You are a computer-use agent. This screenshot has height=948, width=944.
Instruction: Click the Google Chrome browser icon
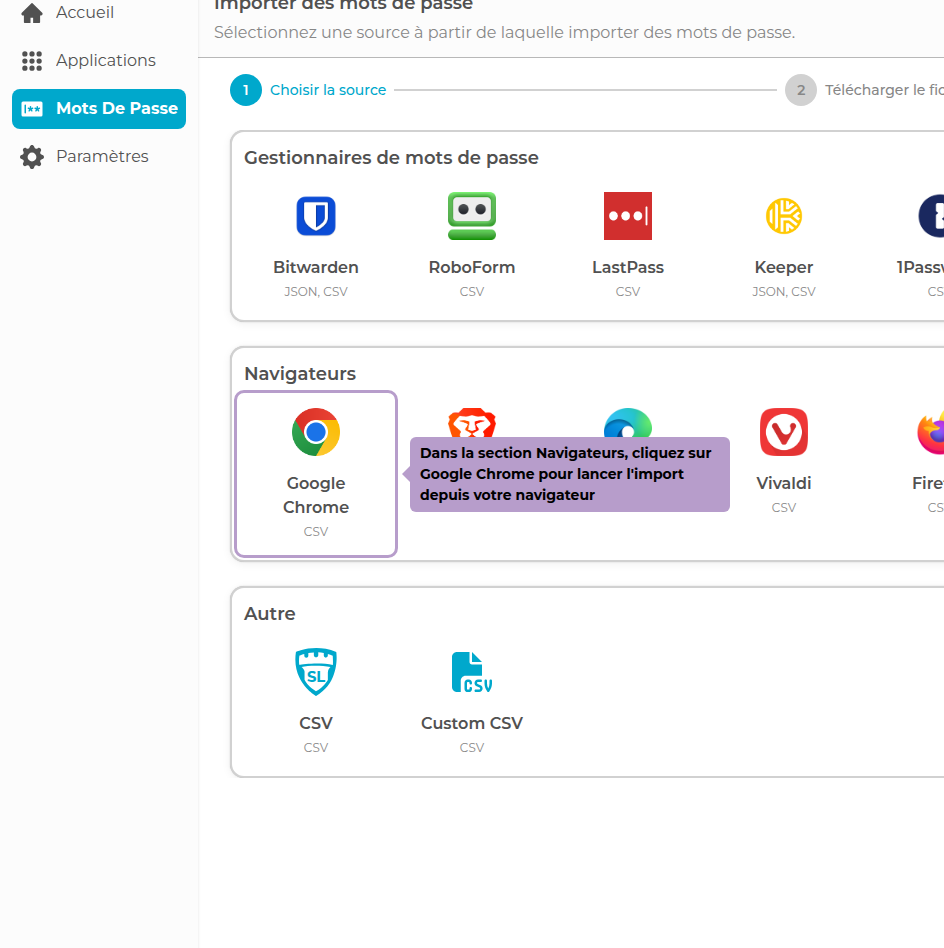pos(316,432)
